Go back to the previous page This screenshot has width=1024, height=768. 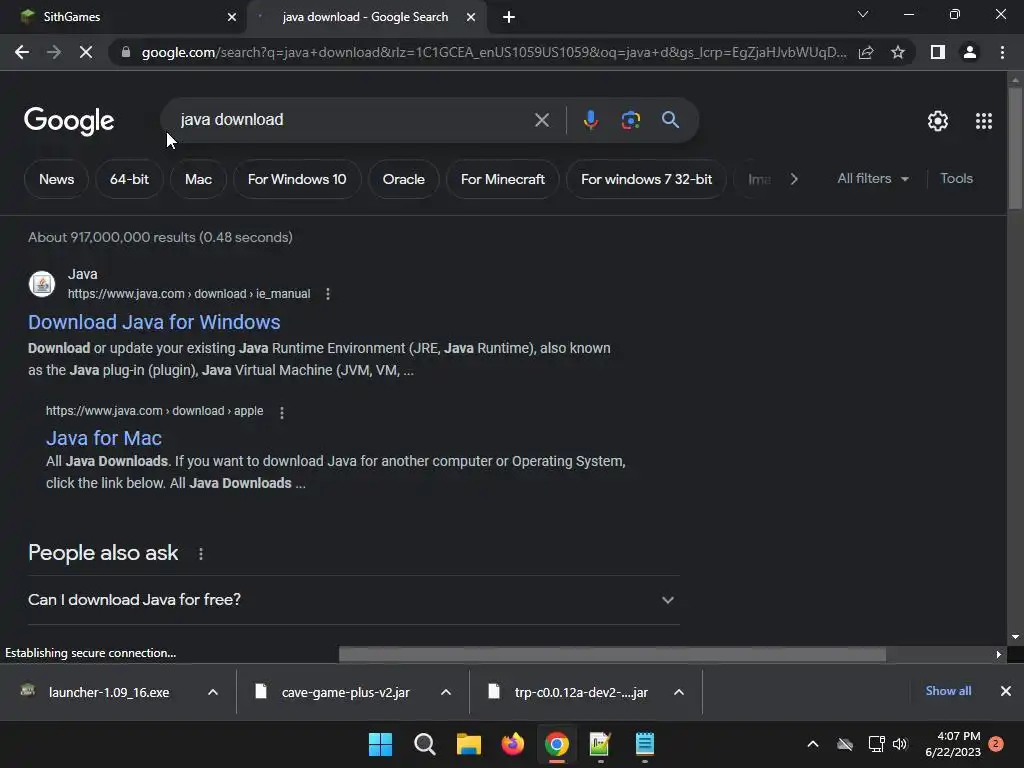[x=22, y=52]
